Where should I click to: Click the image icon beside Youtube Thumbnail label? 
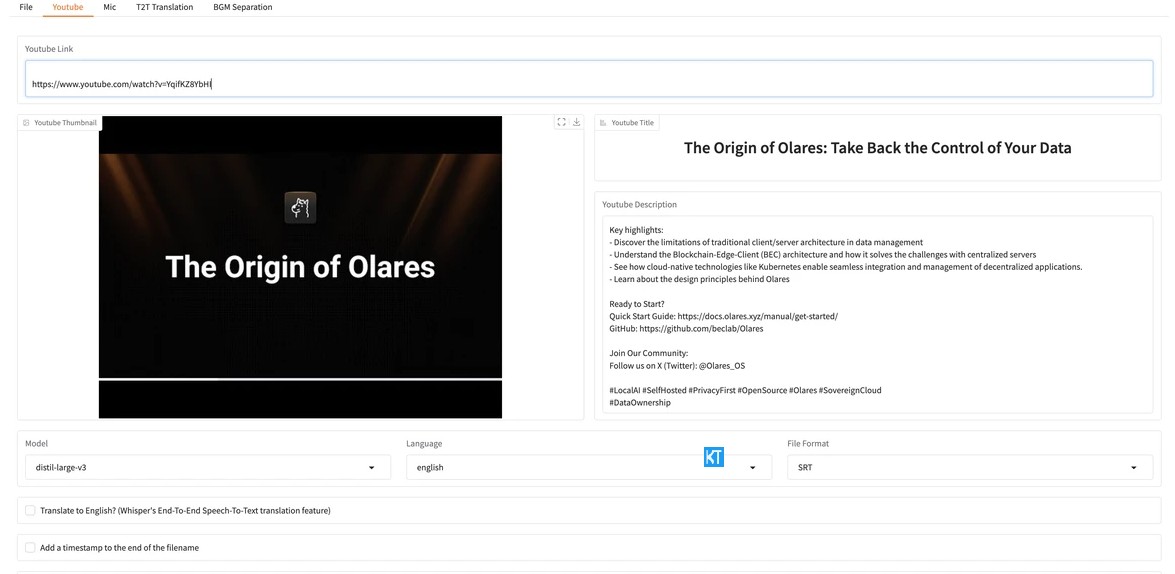[x=26, y=123]
